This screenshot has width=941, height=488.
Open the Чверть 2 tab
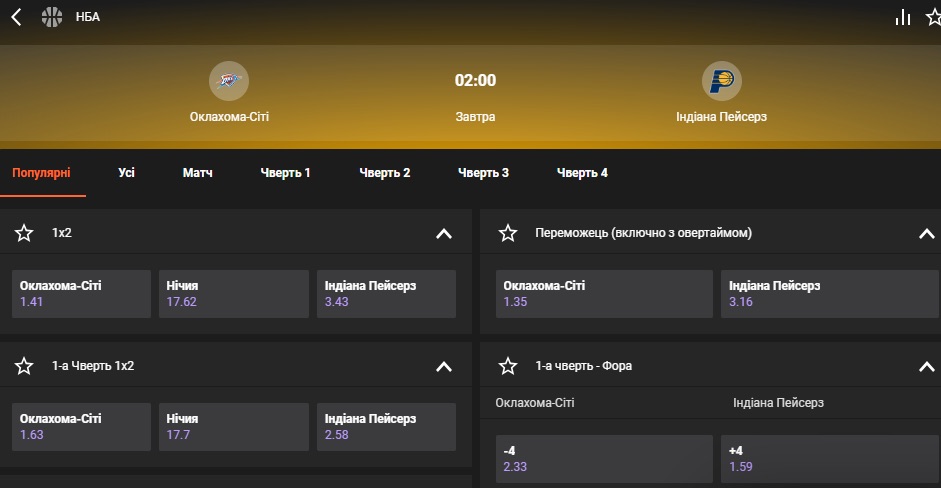pyautogui.click(x=385, y=173)
